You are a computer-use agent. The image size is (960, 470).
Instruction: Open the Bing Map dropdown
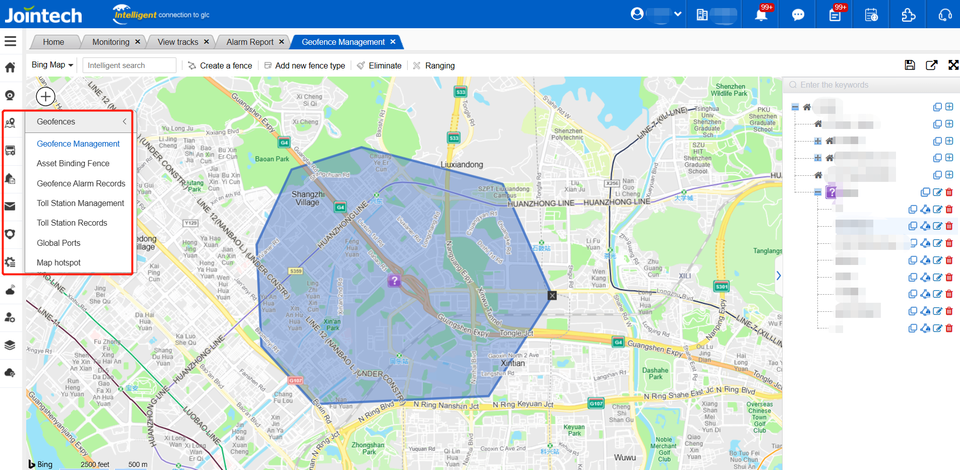click(x=52, y=65)
